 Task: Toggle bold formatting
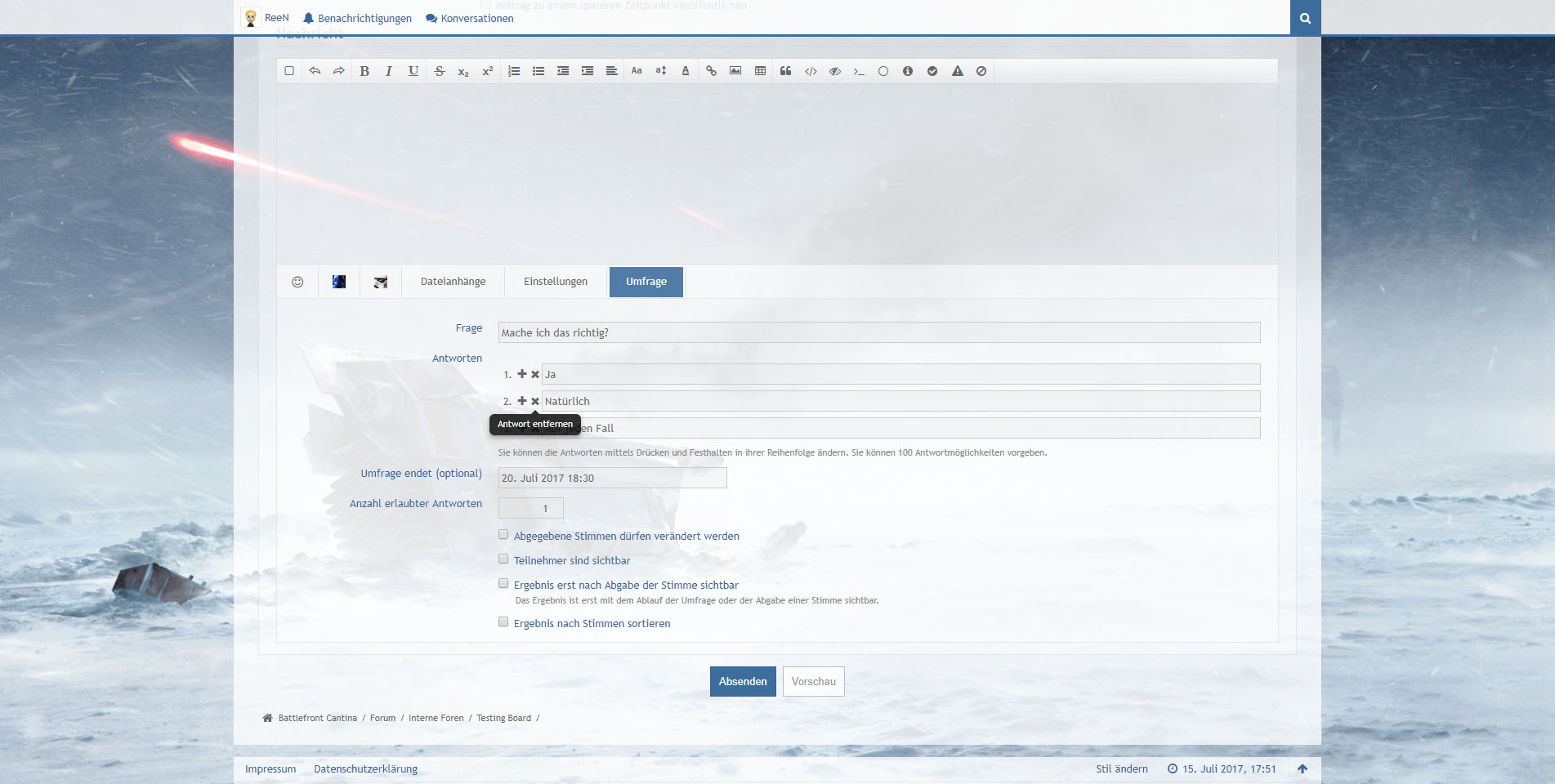[x=364, y=71]
